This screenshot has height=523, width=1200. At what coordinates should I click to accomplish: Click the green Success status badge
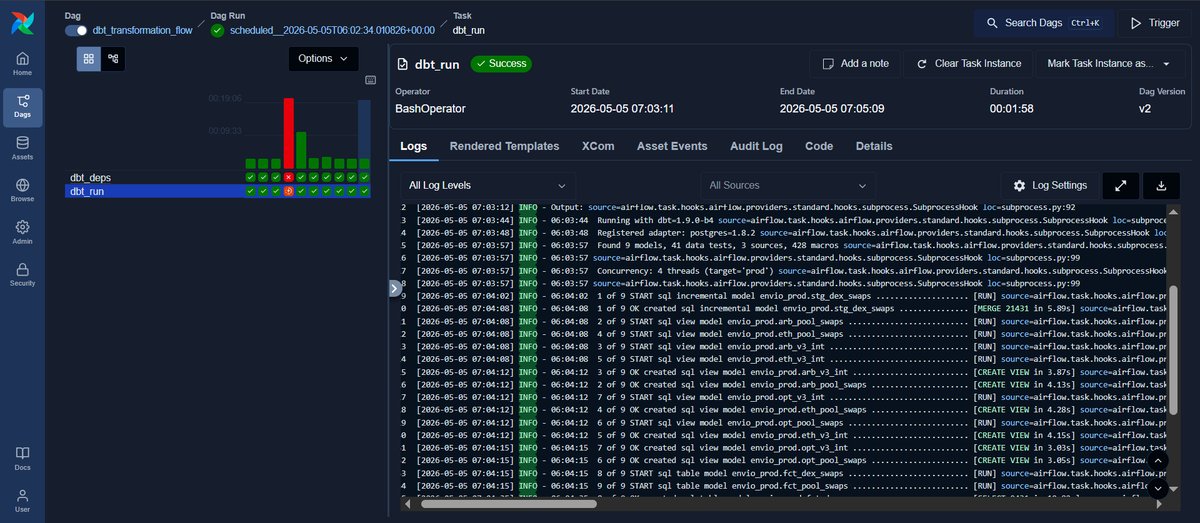click(501, 63)
